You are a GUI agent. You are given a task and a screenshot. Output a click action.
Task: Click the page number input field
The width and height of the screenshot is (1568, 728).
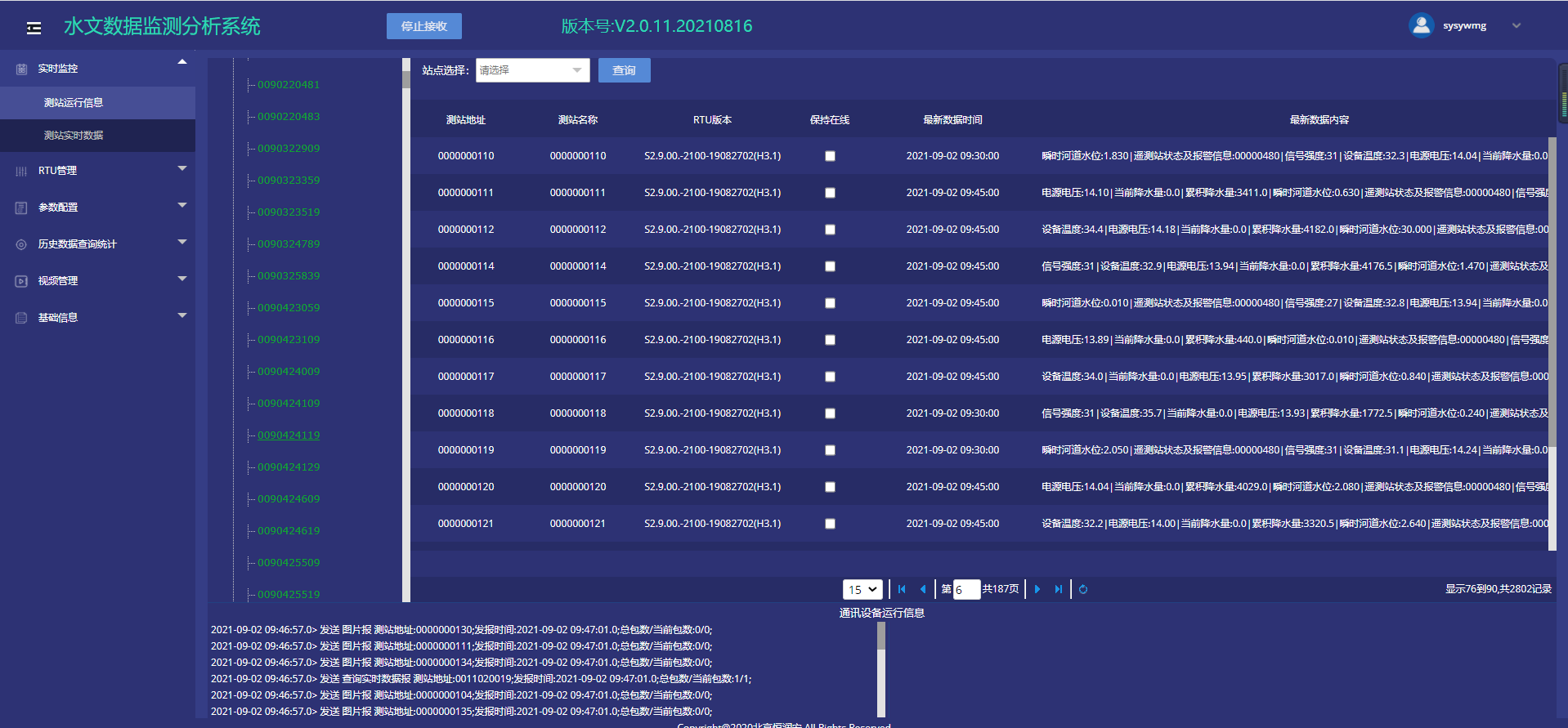[x=966, y=589]
